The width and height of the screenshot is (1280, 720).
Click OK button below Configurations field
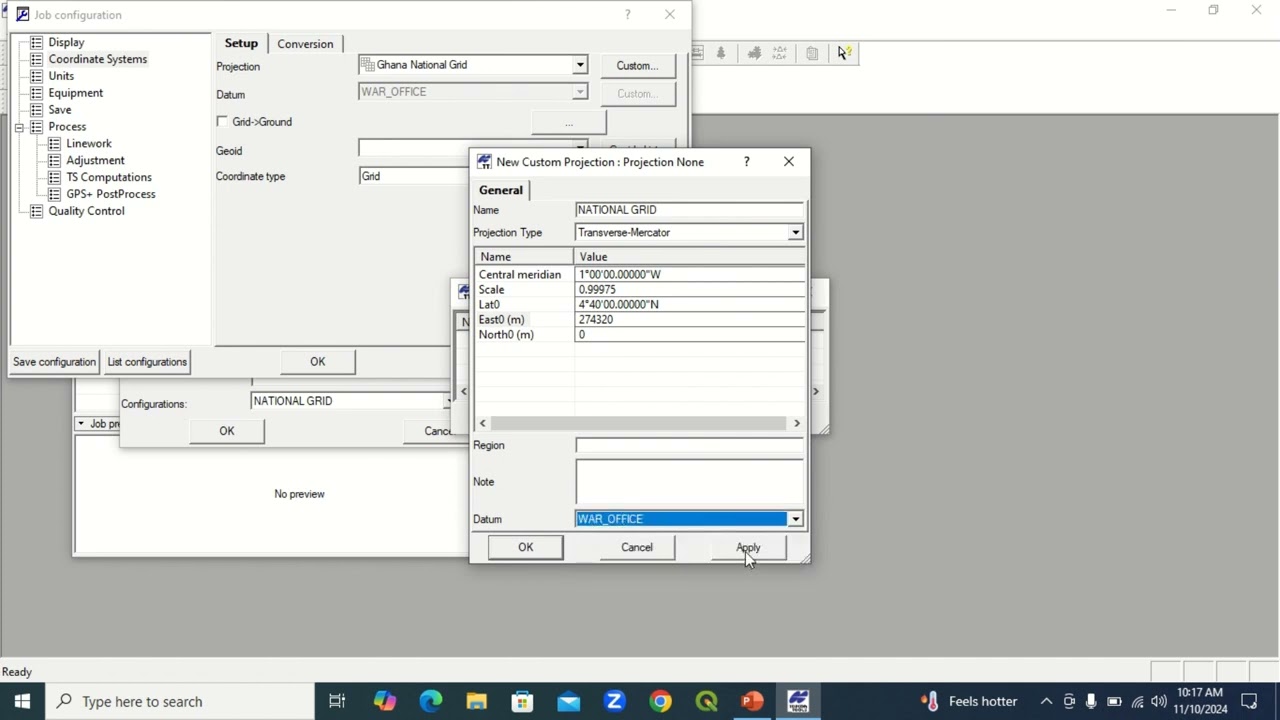tap(227, 431)
